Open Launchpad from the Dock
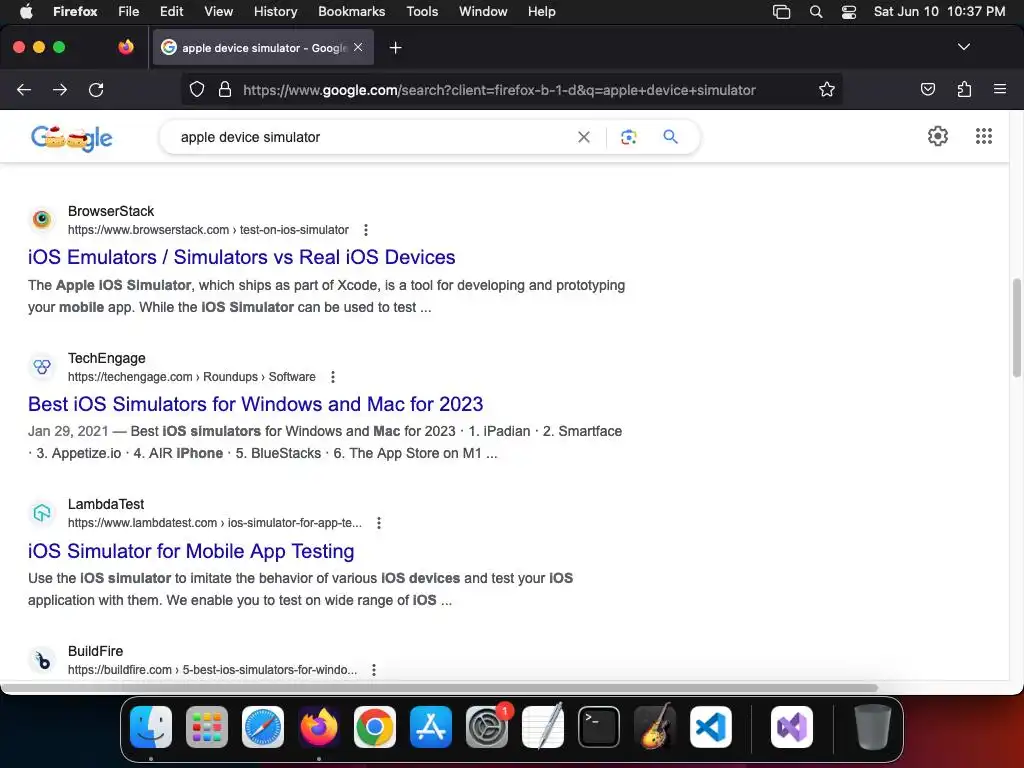This screenshot has height=768, width=1024. (207, 727)
